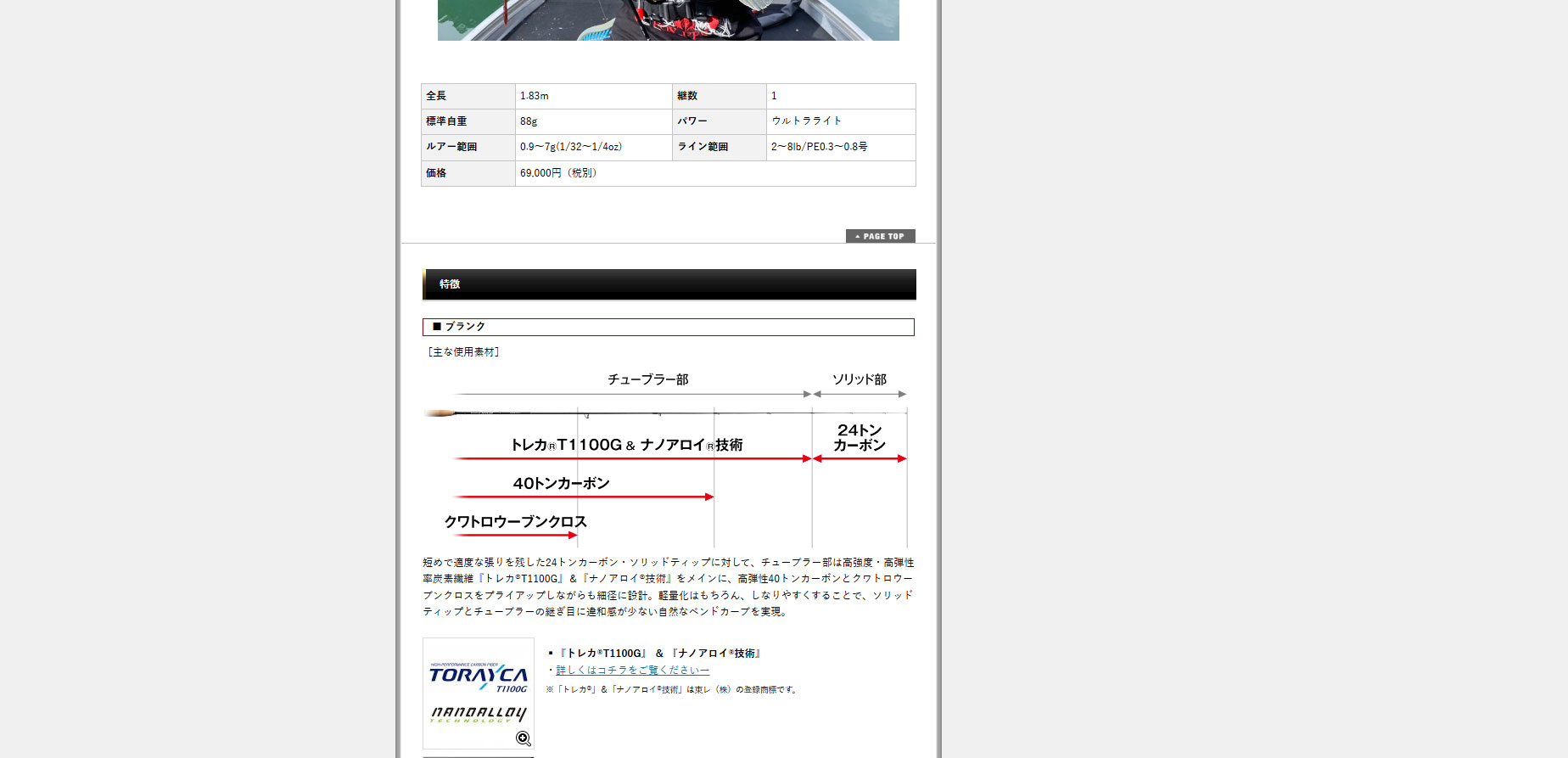1568x758 pixels.
Task: Click the 特徴 section header bar
Action: pyautogui.click(x=669, y=284)
